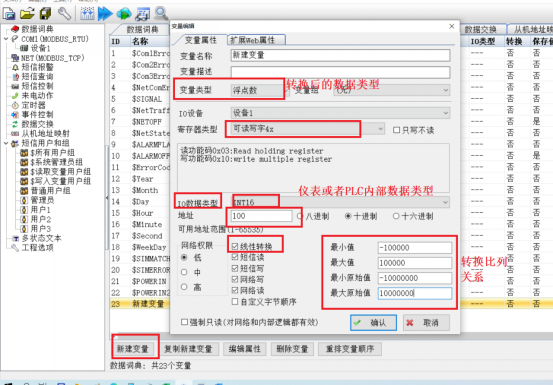Toggle the 短信读 checkbox

(235, 257)
